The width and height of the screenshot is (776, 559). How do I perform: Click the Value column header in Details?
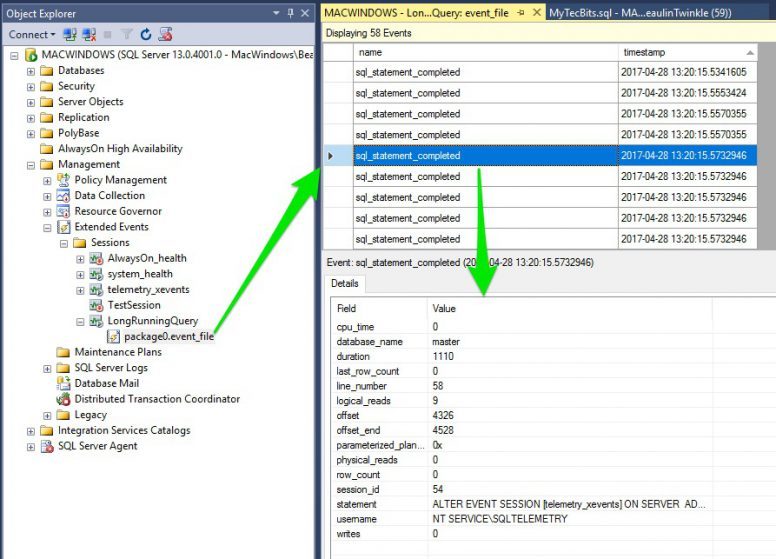569,309
